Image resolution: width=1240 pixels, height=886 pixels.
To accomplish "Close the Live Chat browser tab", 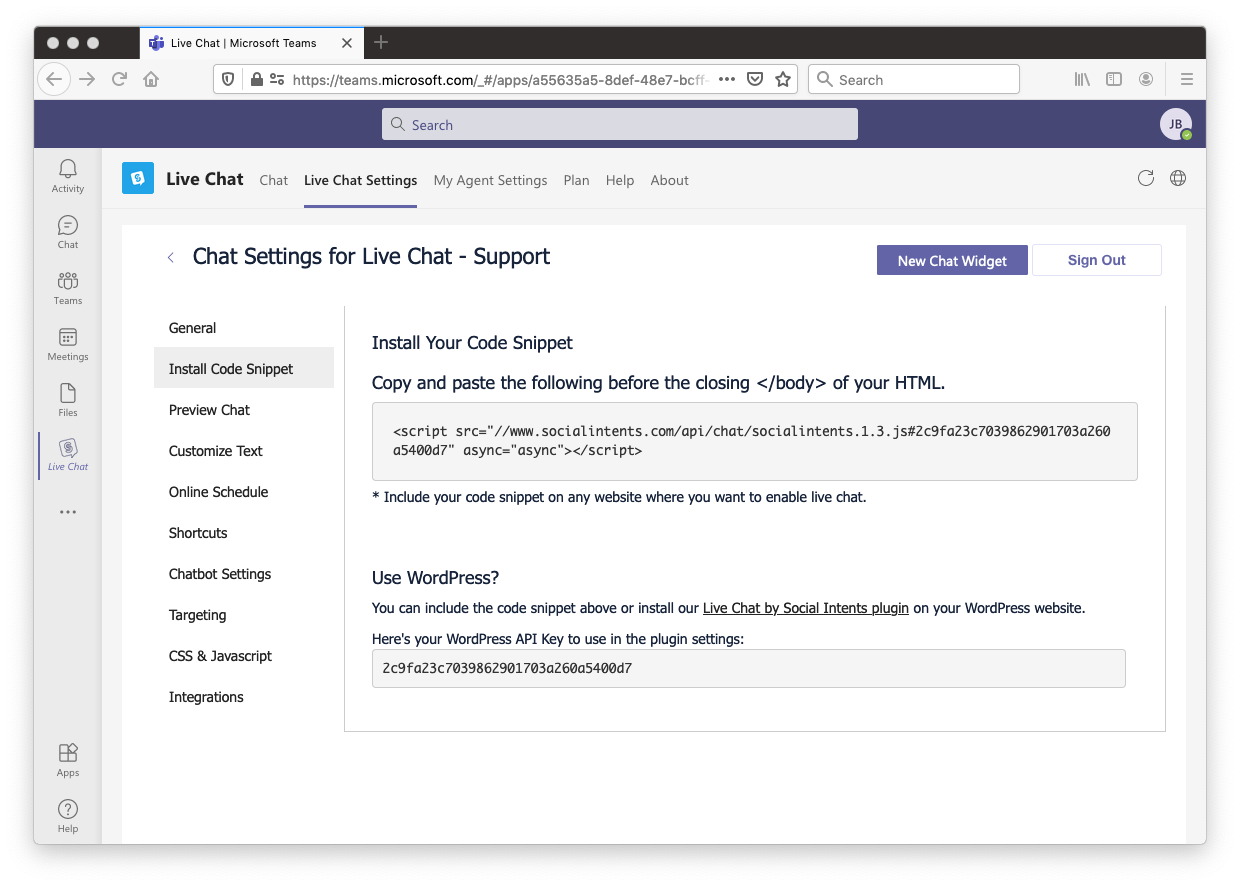I will 347,43.
